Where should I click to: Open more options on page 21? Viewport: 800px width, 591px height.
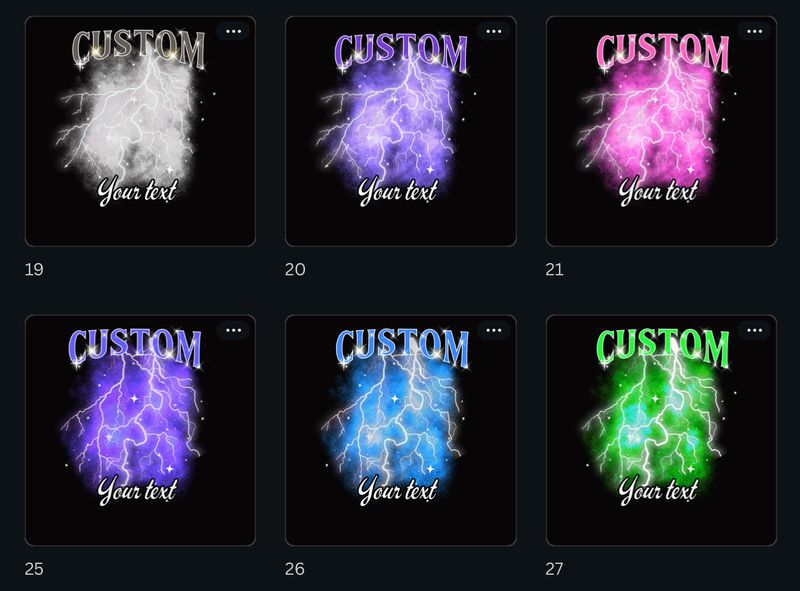tap(755, 32)
